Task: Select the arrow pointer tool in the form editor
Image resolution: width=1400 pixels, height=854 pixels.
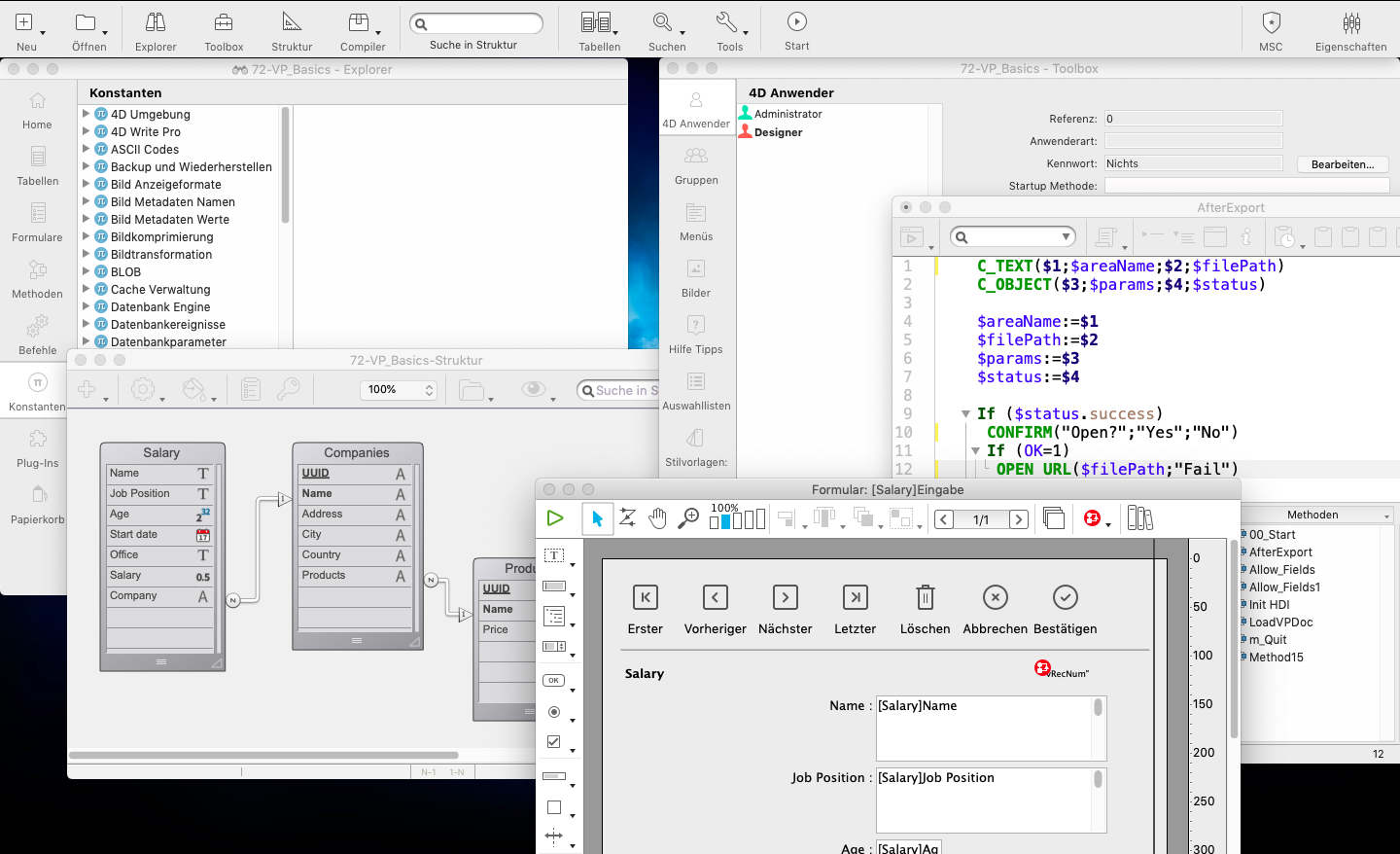Action: [597, 518]
